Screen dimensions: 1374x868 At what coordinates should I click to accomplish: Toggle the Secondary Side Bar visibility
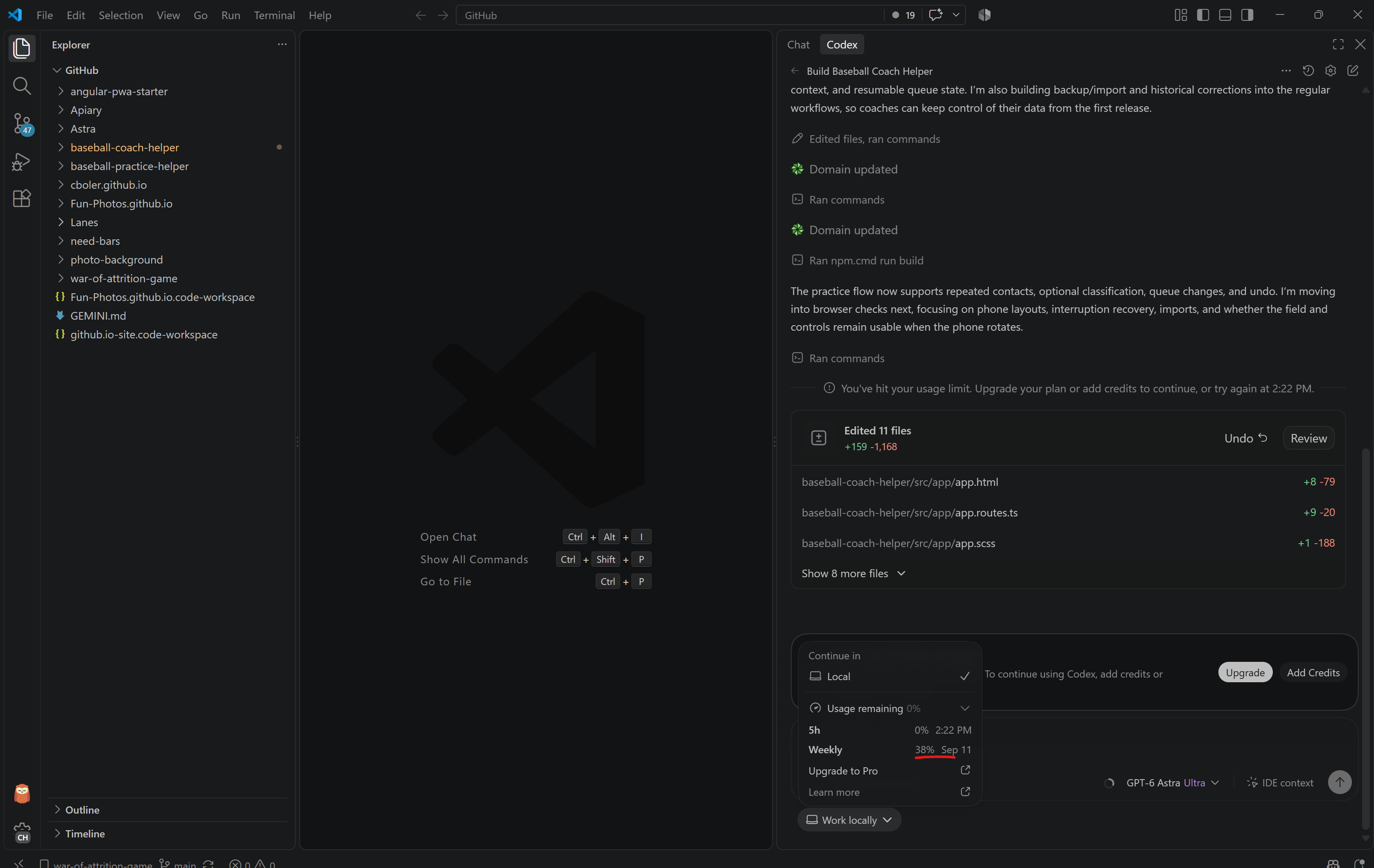coord(1247,15)
